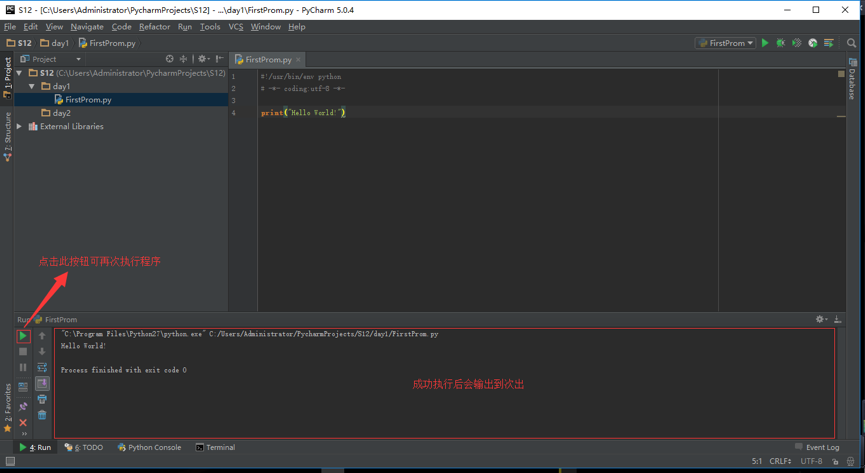Click Scroll from Source target icon

tap(169, 59)
